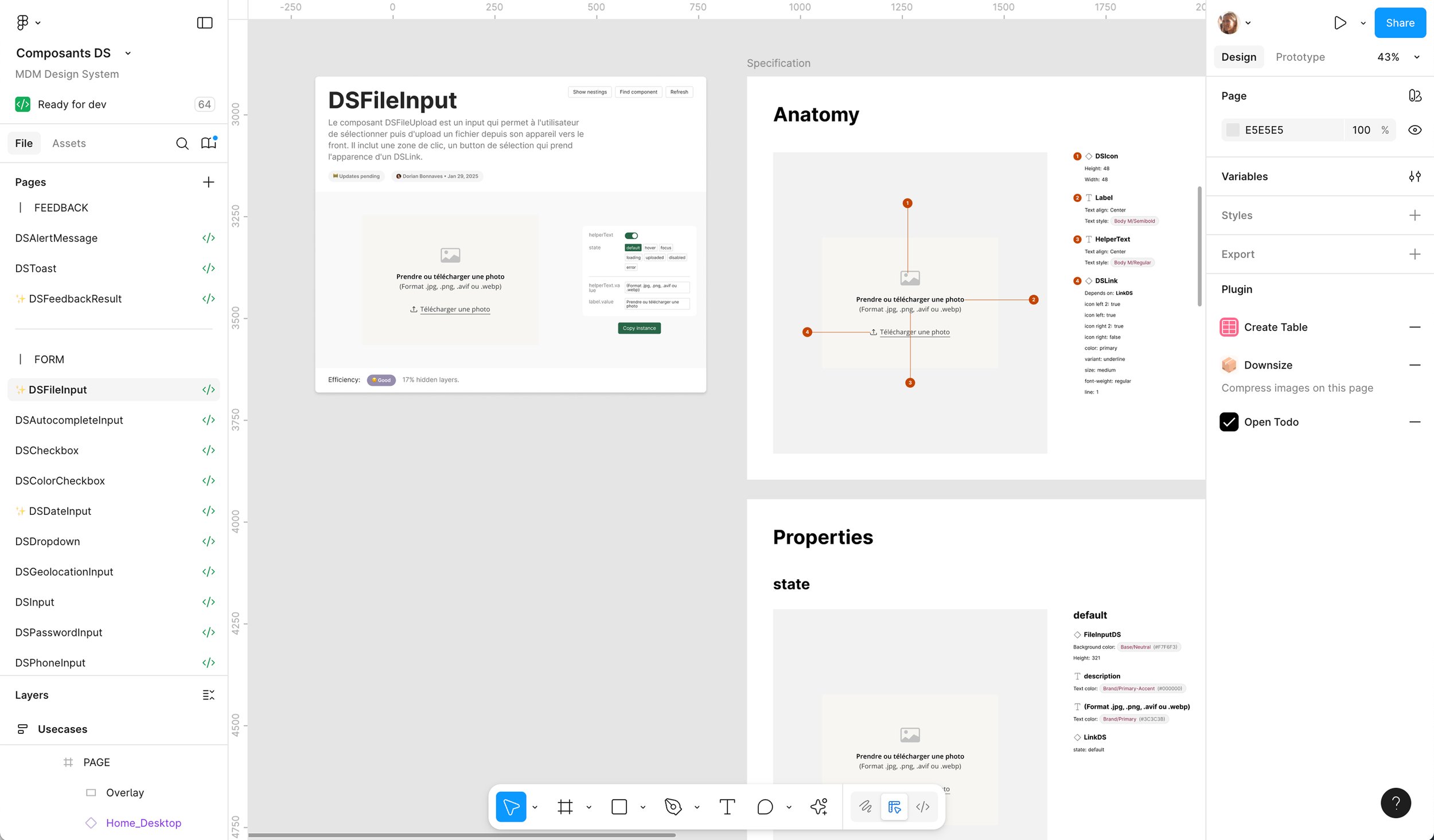
Task: Select the Frame tool in toolbar
Action: [x=565, y=807]
